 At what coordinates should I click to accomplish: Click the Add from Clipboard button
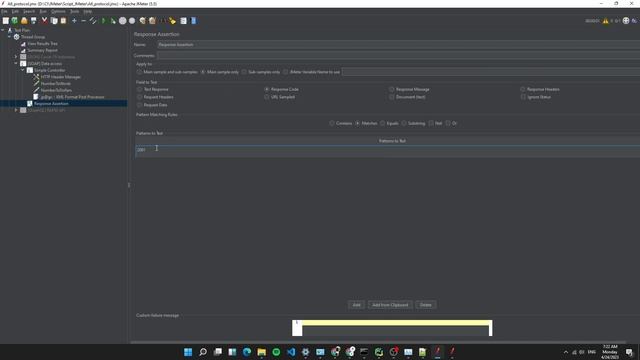point(390,305)
